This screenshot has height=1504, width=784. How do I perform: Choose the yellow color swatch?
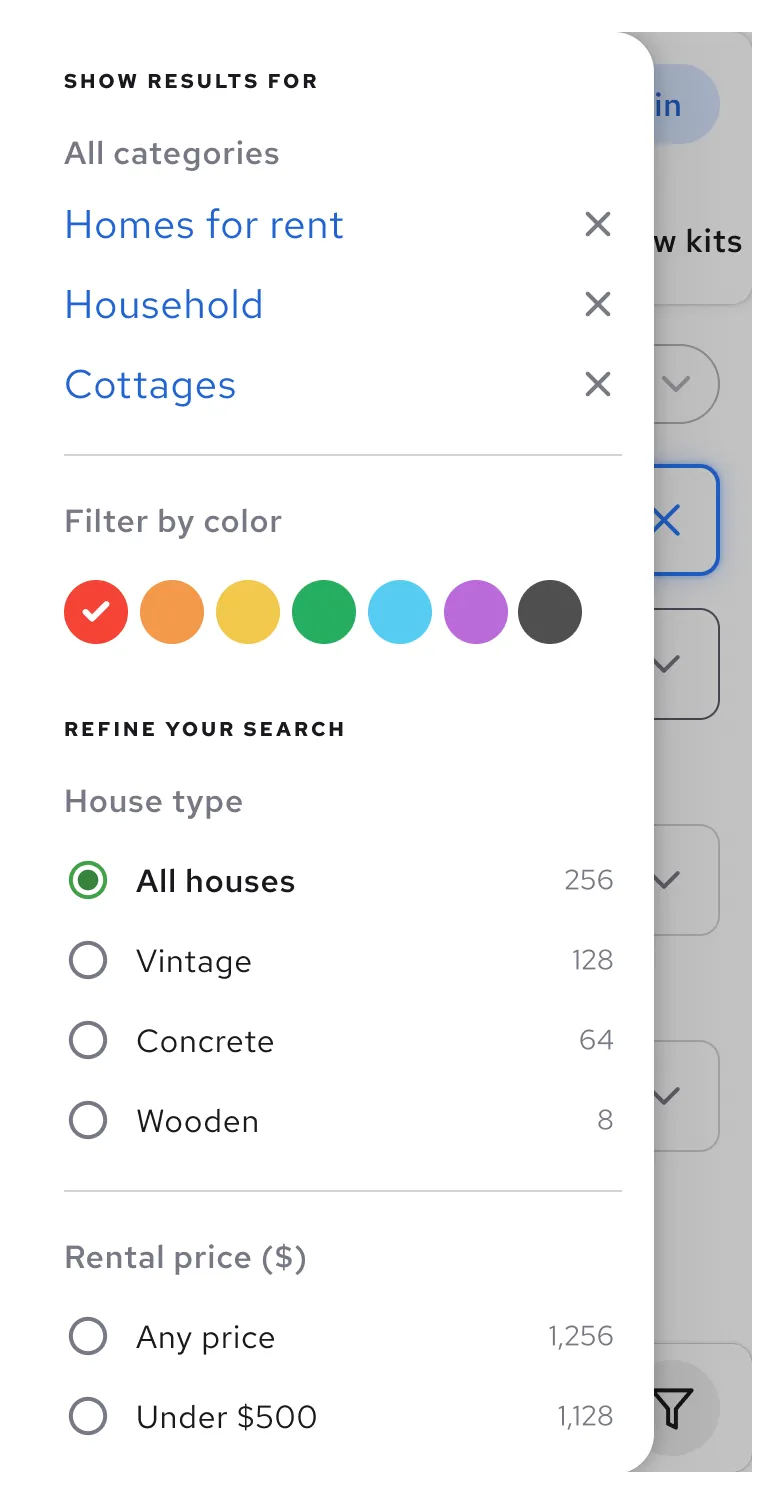[248, 612]
